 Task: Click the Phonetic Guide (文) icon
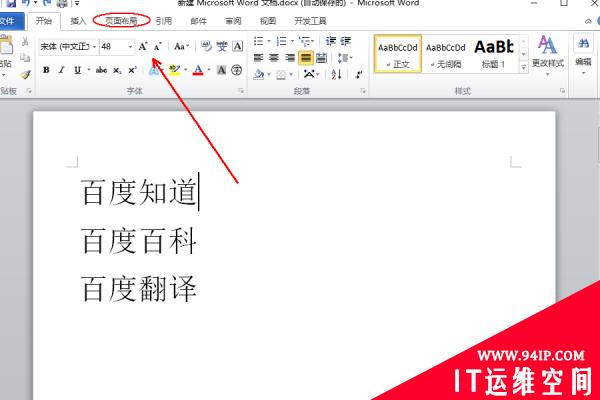pos(222,47)
